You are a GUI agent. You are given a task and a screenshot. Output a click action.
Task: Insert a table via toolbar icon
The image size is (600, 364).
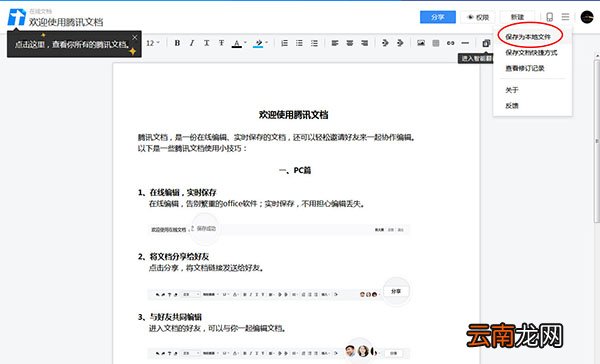pyautogui.click(x=436, y=43)
